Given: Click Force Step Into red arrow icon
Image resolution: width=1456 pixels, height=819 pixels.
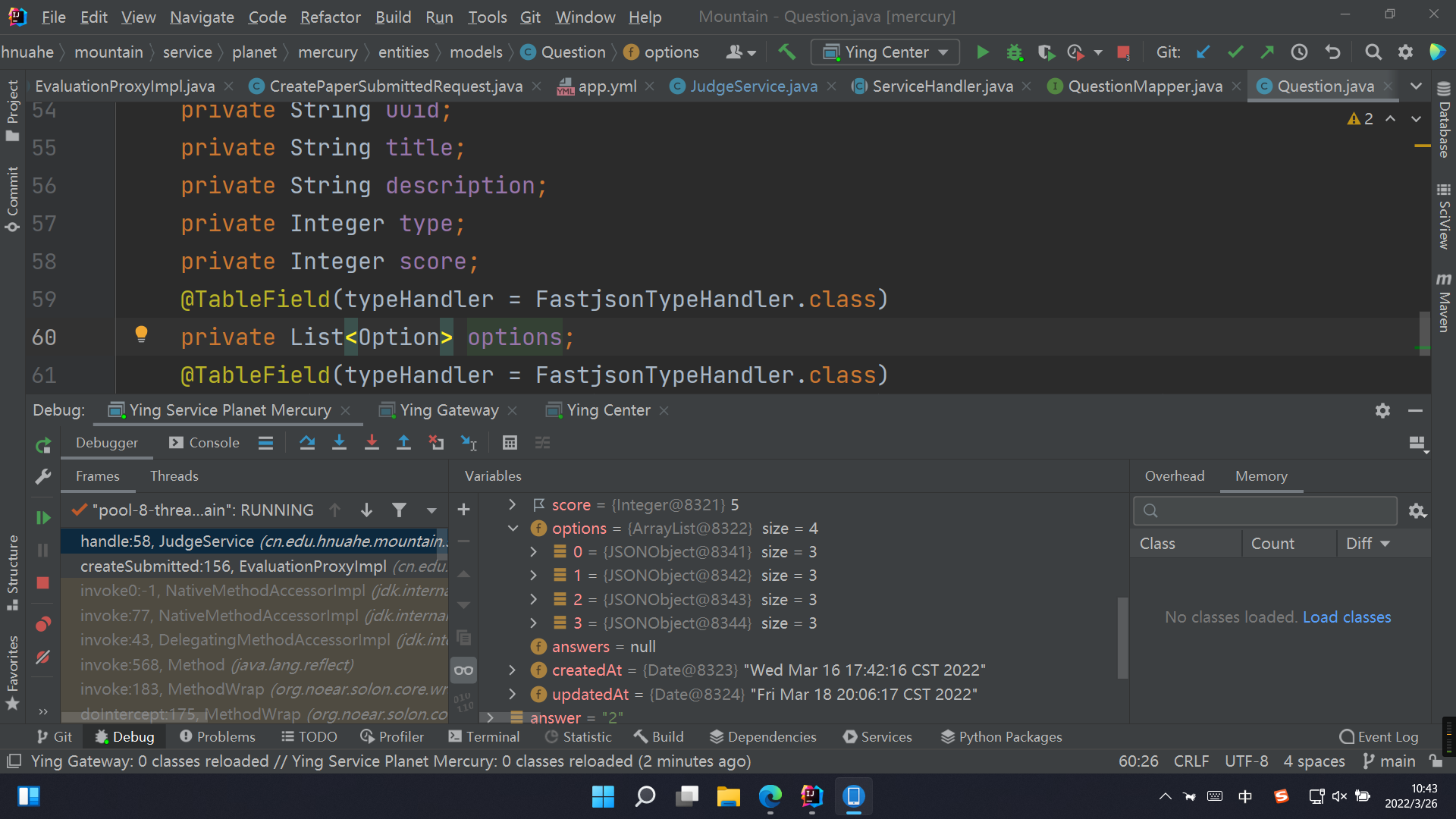Looking at the screenshot, I should tap(372, 443).
